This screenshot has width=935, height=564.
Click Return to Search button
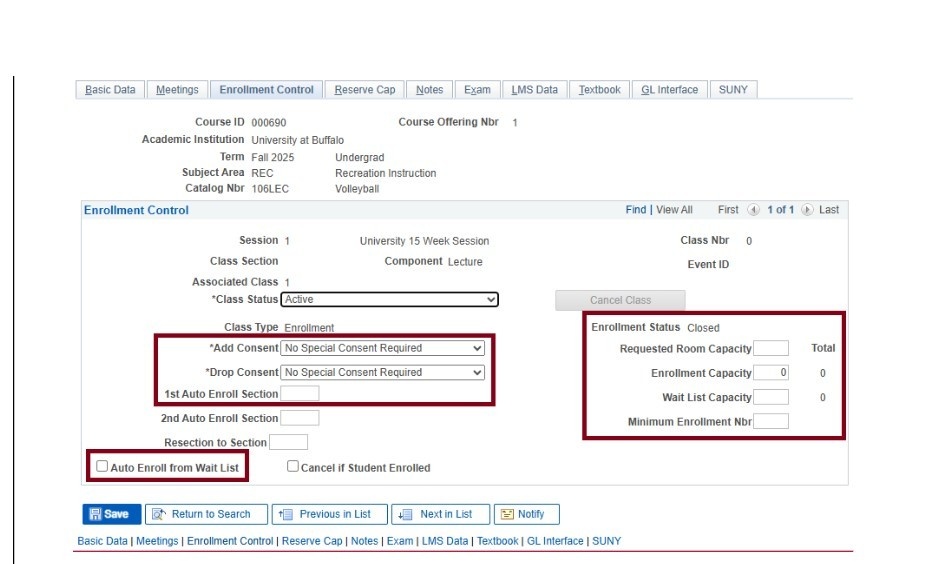(206, 514)
